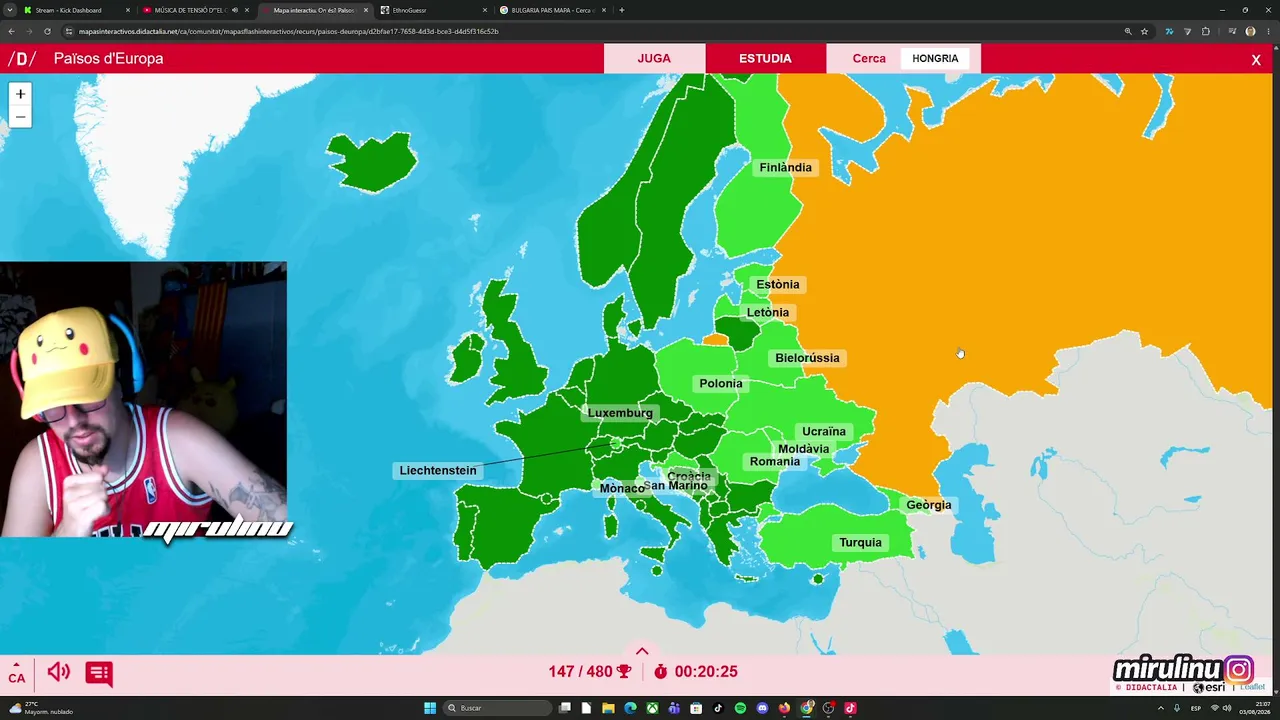Open Firefox from the taskbar
Screen dimensions: 1280x720
(x=784, y=708)
